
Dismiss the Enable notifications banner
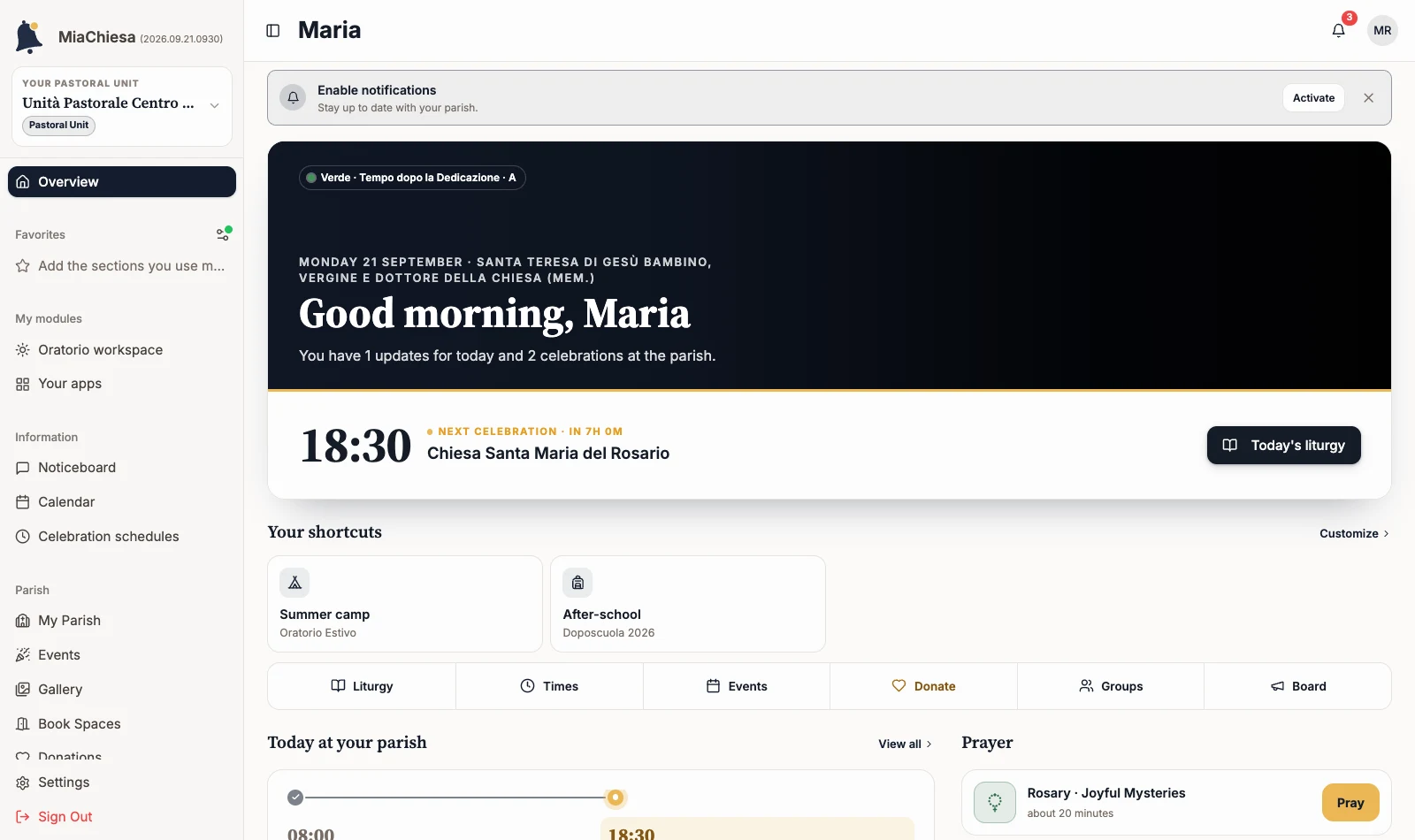1368,98
